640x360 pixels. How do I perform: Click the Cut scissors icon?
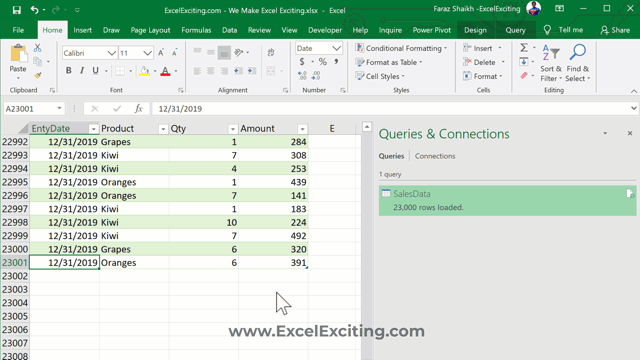pos(38,48)
